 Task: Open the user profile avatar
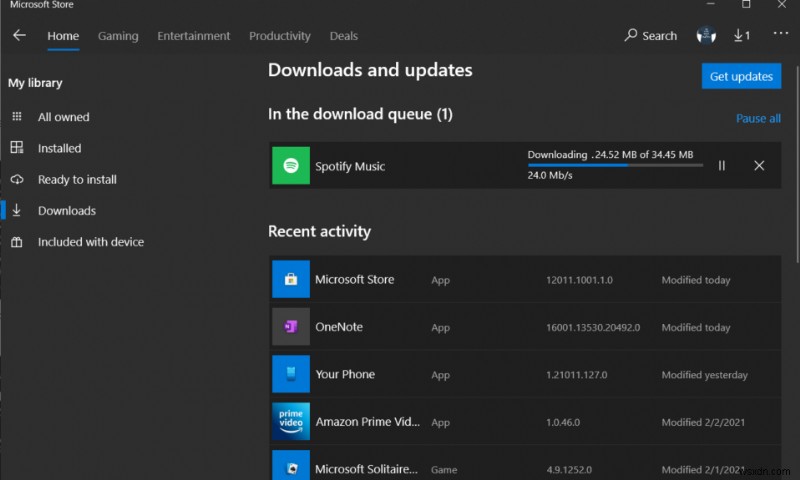pos(706,35)
